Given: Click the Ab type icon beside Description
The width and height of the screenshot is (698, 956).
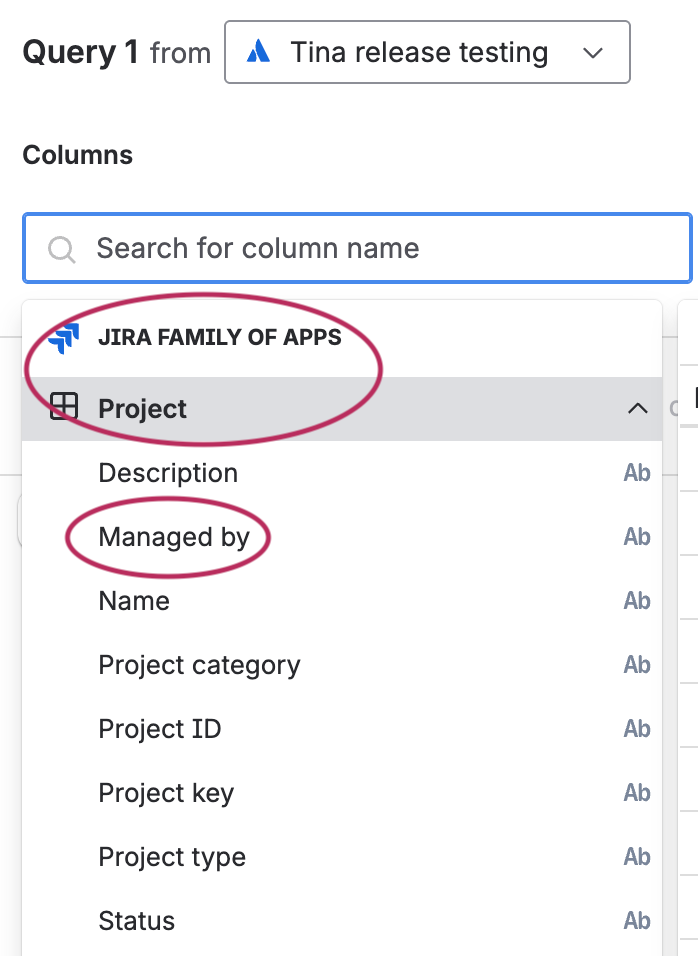Looking at the screenshot, I should (637, 473).
